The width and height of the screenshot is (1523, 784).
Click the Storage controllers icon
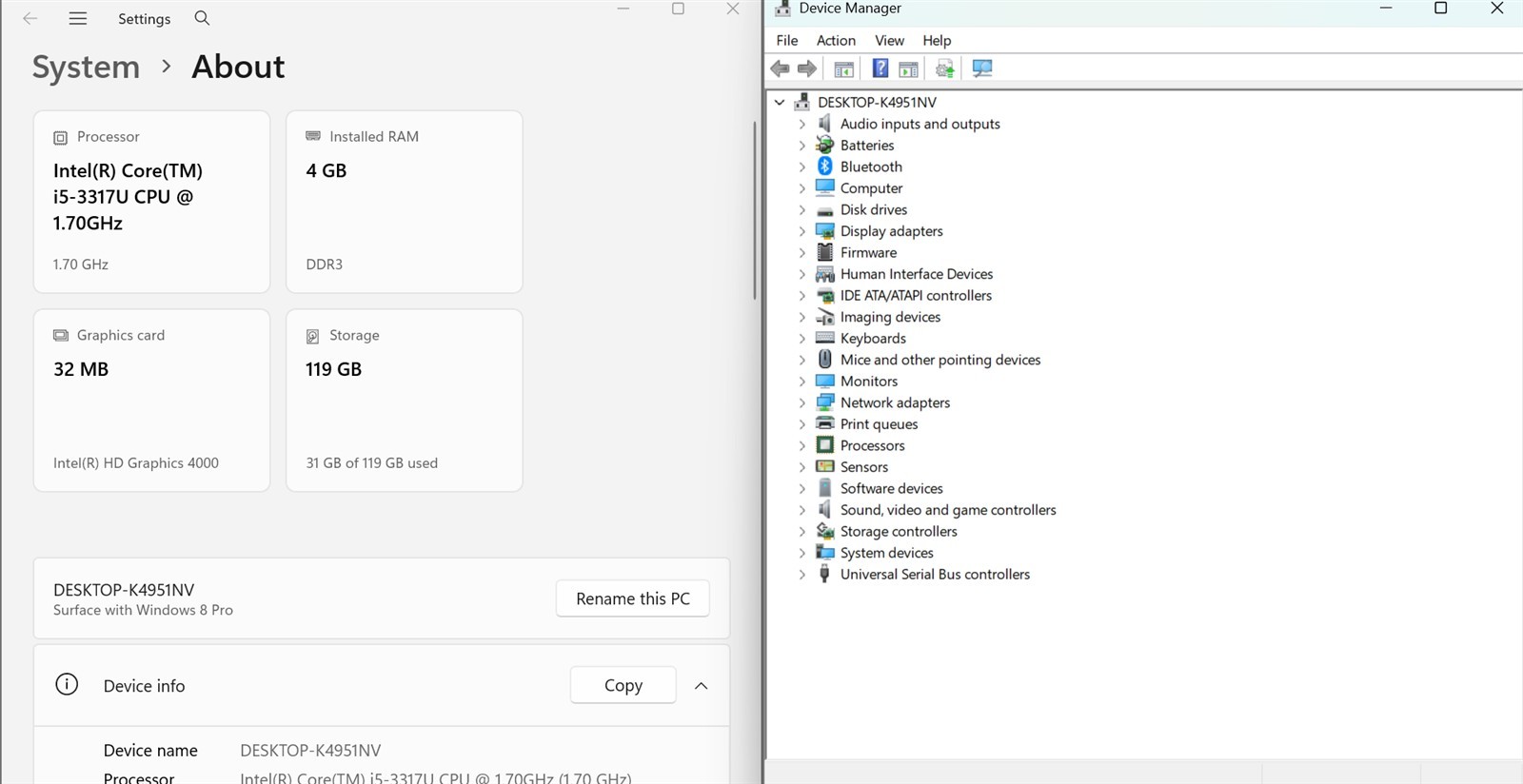[x=825, y=531]
